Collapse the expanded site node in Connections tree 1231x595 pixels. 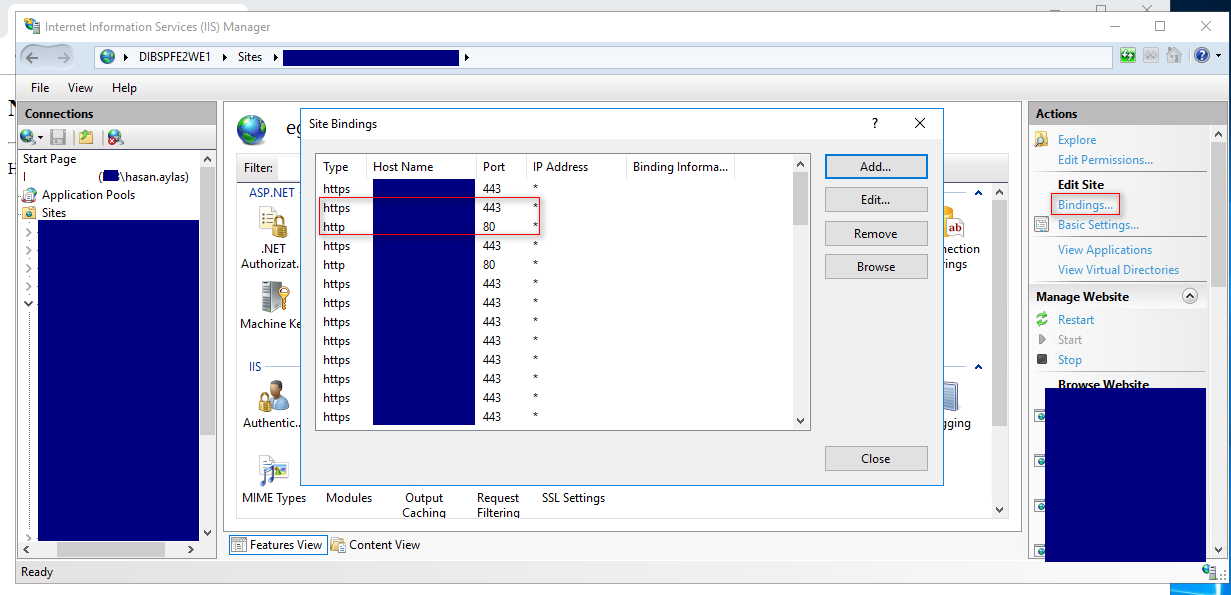28,303
